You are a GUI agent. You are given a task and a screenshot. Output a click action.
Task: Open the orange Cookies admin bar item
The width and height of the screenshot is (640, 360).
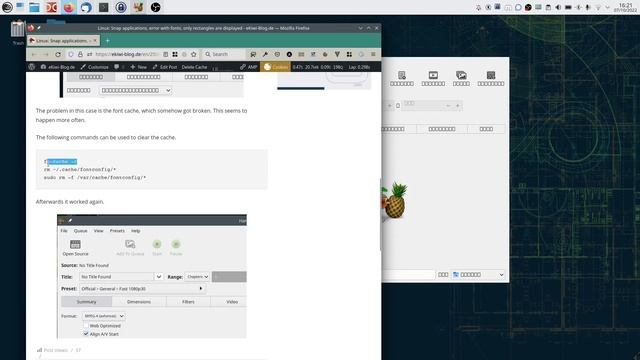(x=276, y=67)
